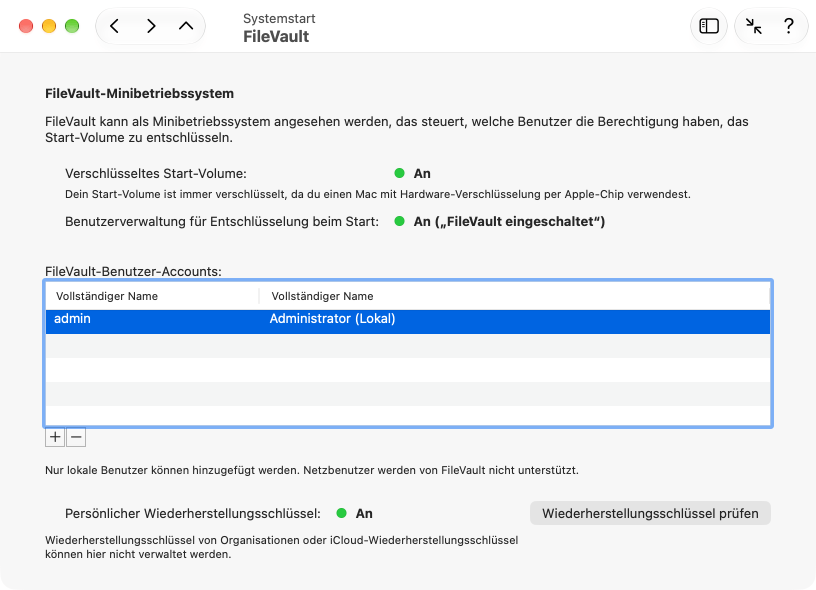
Task: Click Wiederherstellungsschlüssel prüfen button
Action: [x=650, y=514]
